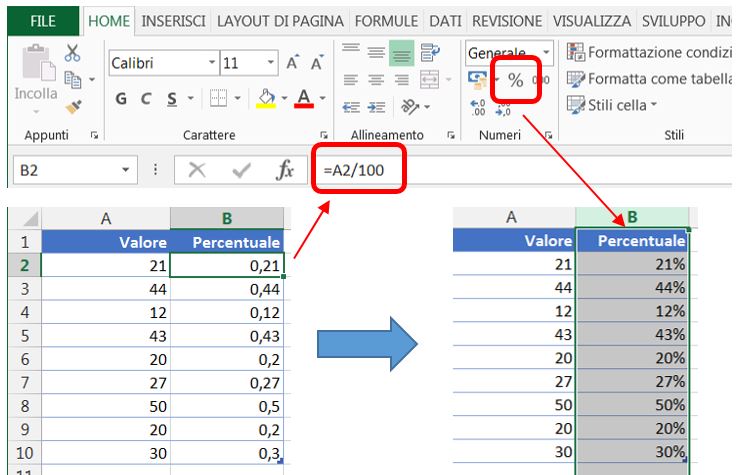Open Carattere dialog launcher
The image size is (748, 475).
[324, 135]
